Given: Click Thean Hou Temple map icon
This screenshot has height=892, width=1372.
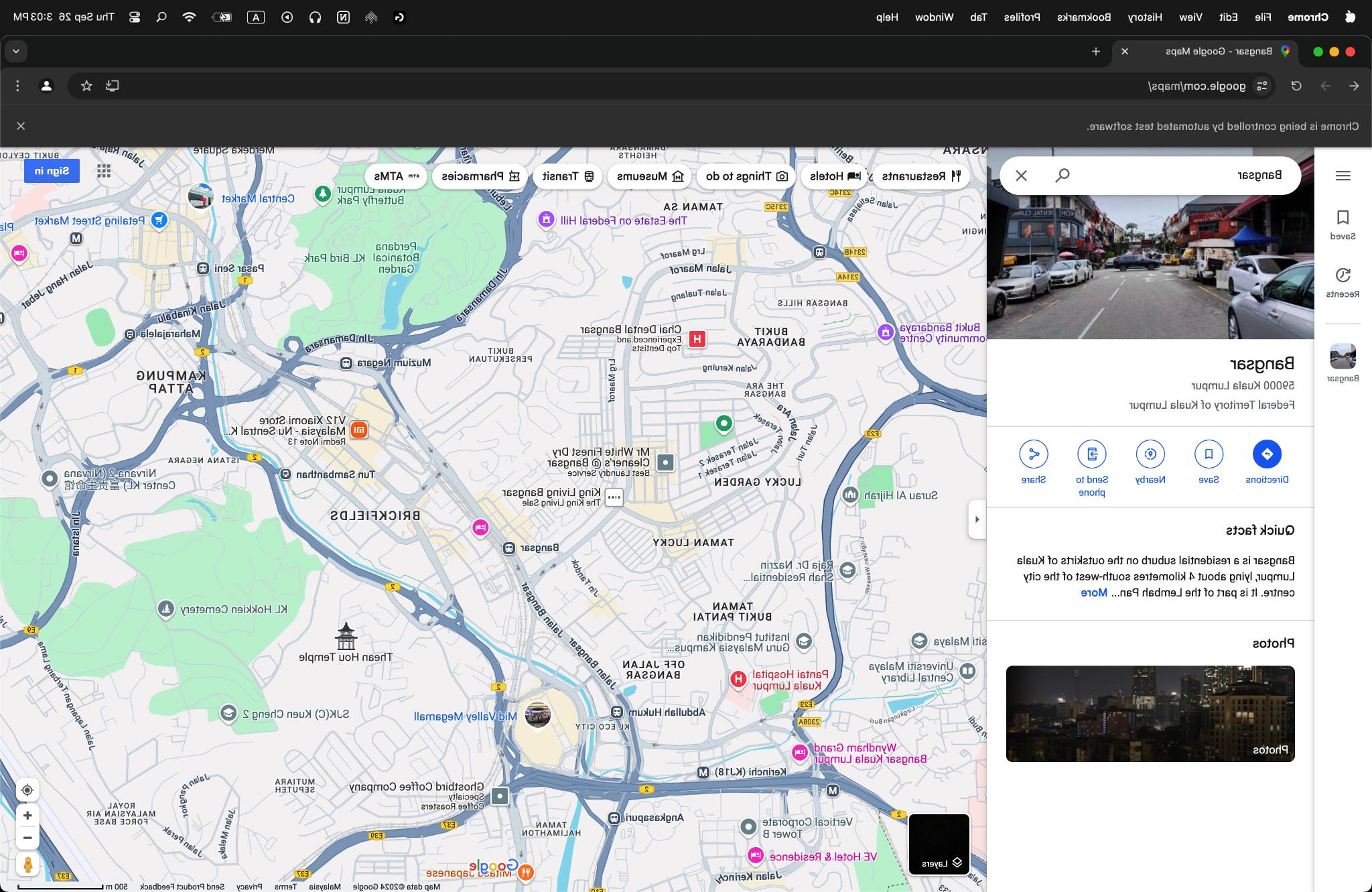Looking at the screenshot, I should coord(346,637).
